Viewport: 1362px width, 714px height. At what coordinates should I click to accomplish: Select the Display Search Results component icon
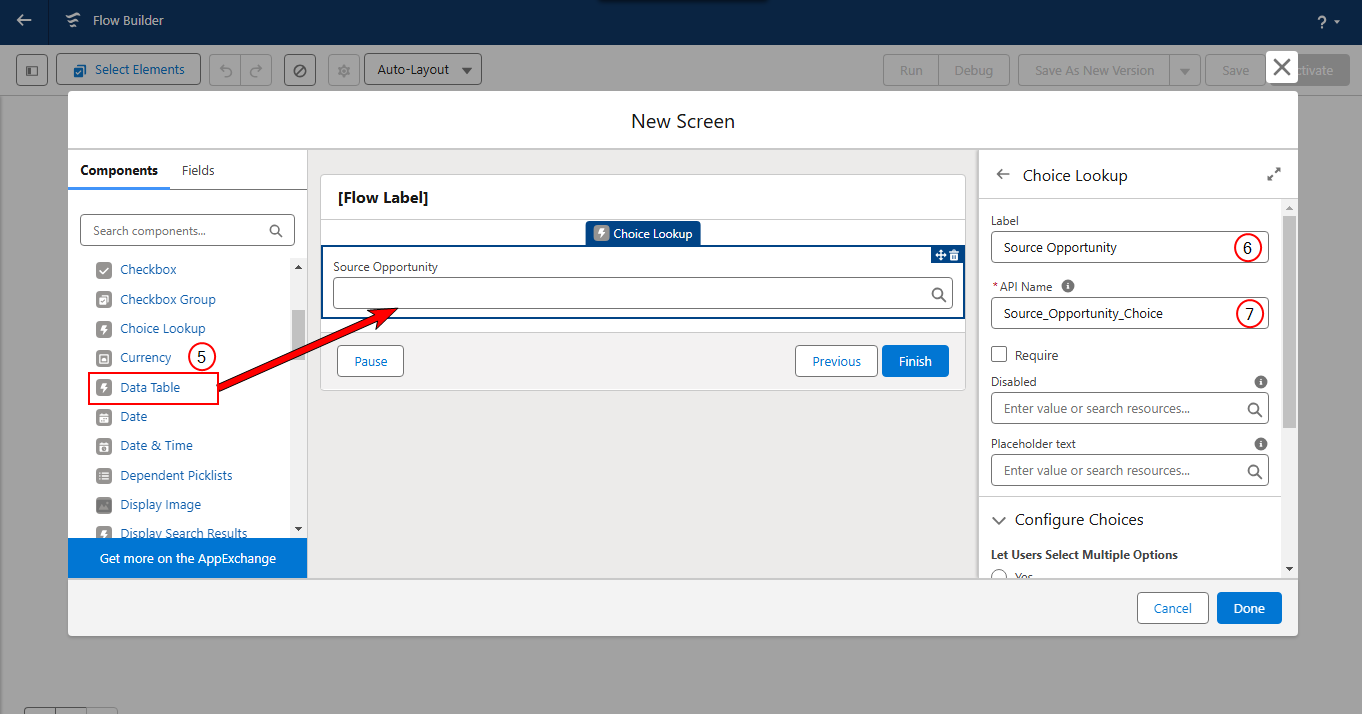(x=104, y=533)
